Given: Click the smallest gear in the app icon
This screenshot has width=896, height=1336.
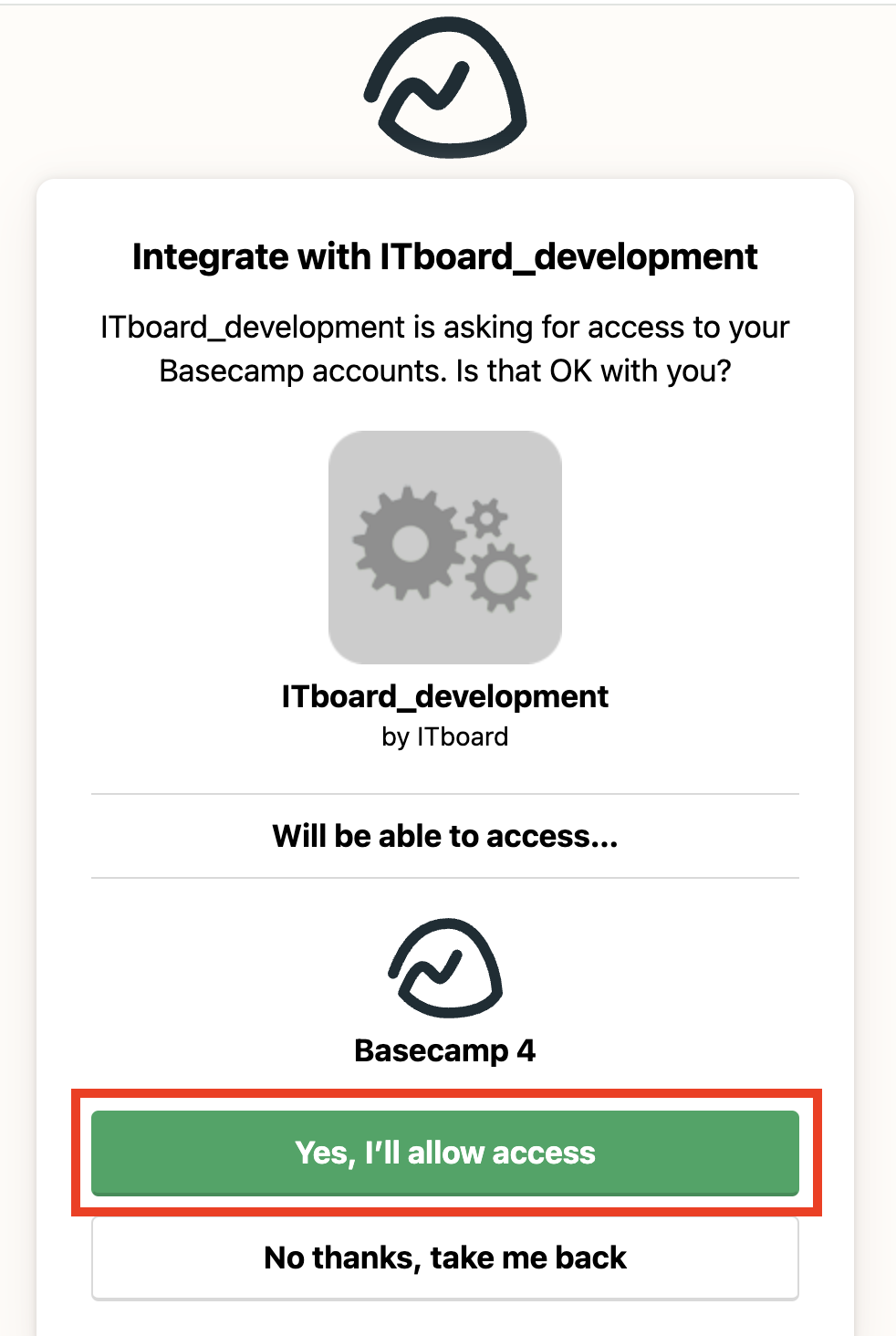Looking at the screenshot, I should [x=487, y=518].
